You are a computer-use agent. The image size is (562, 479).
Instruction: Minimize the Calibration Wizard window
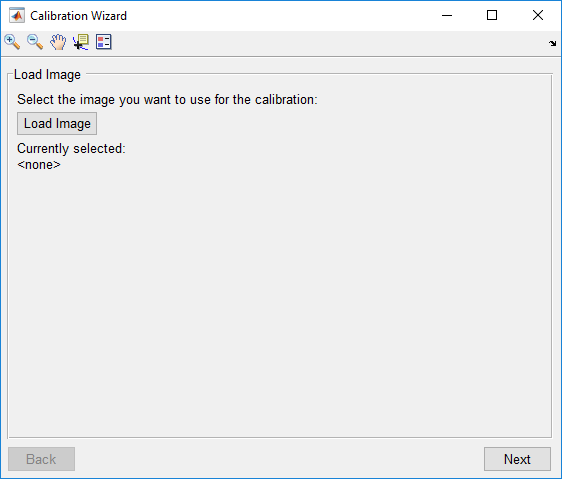[447, 15]
